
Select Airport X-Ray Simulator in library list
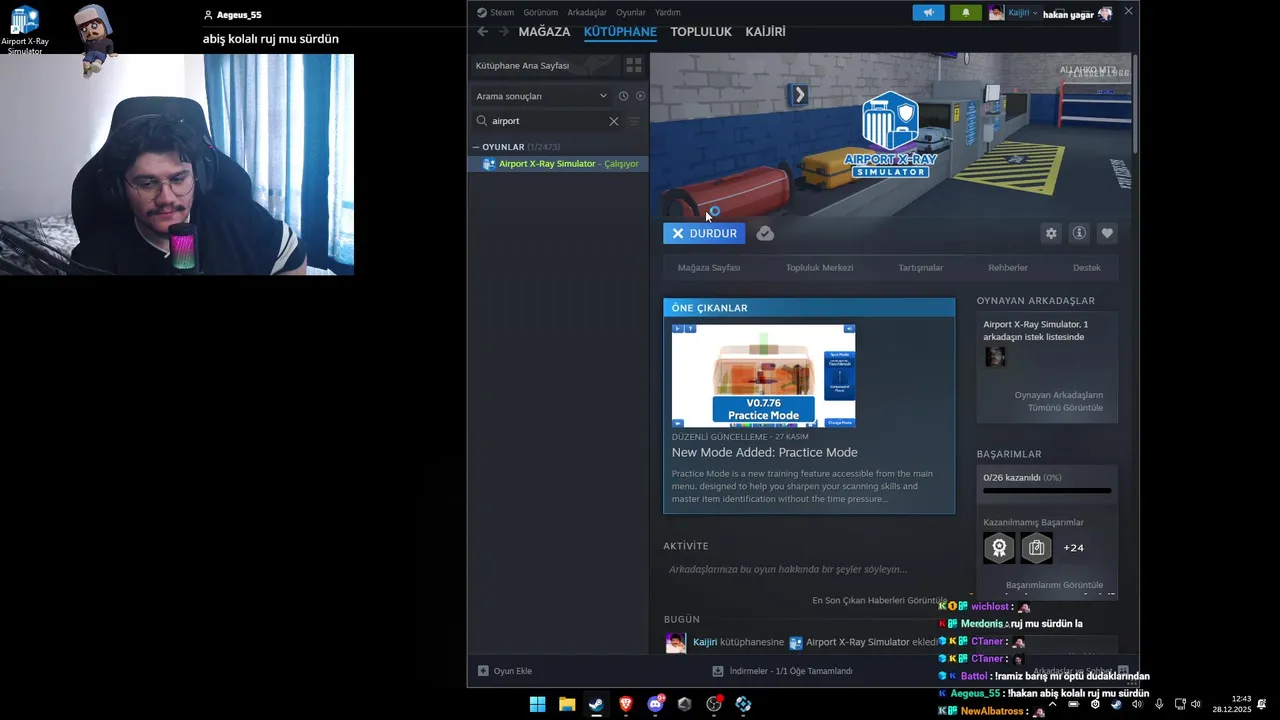tap(558, 164)
